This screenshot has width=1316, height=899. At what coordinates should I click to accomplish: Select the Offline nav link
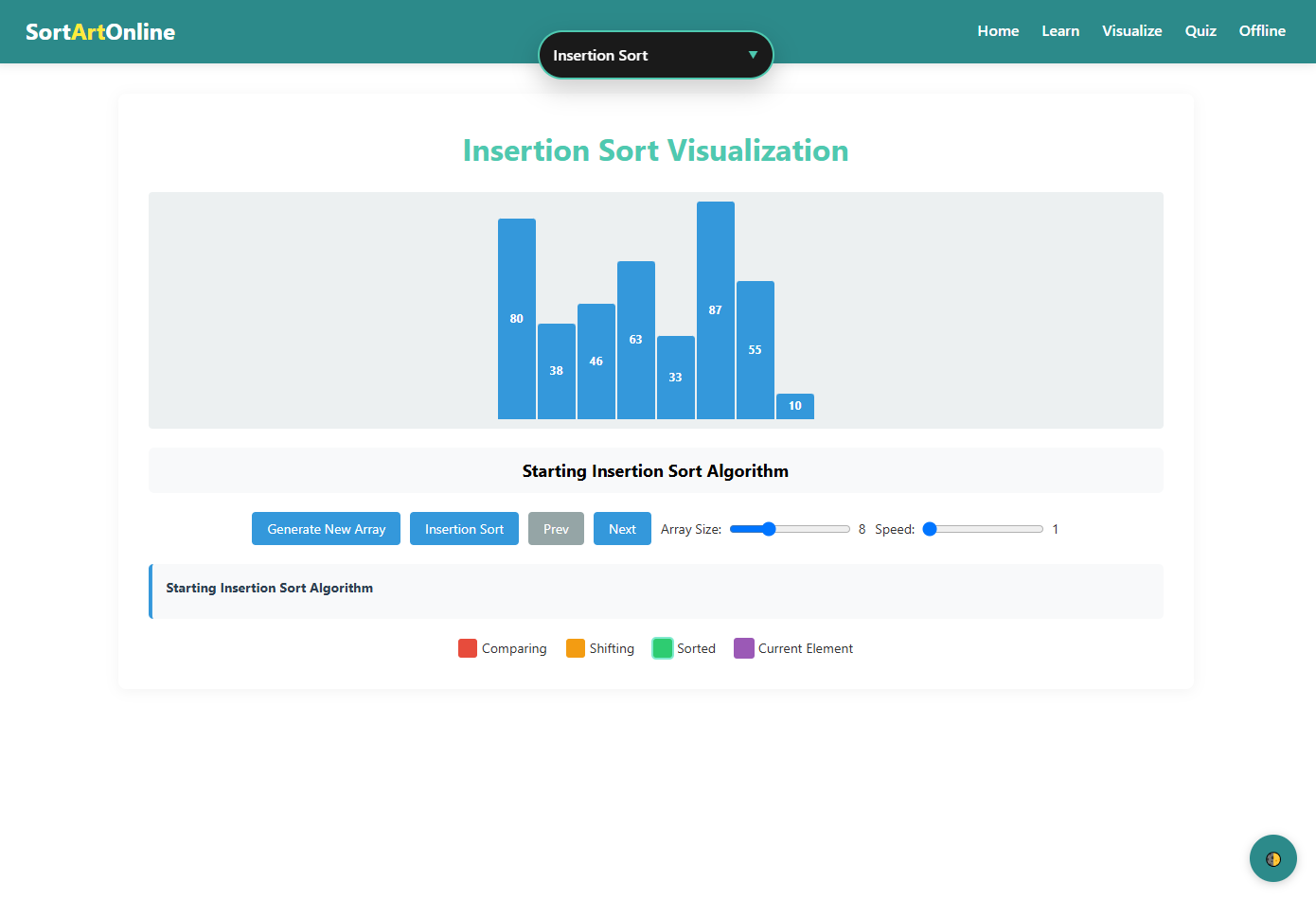tap(1262, 31)
